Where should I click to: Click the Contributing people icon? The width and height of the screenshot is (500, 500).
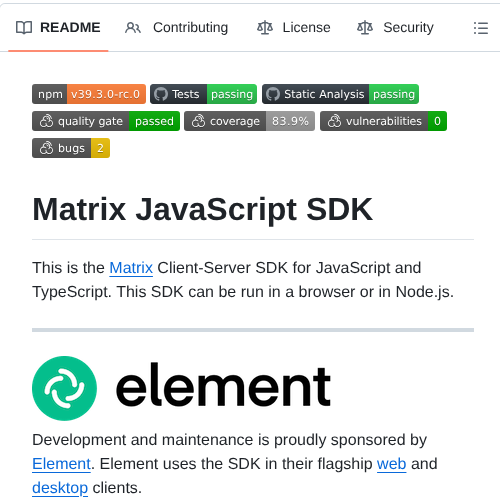click(x=133, y=28)
